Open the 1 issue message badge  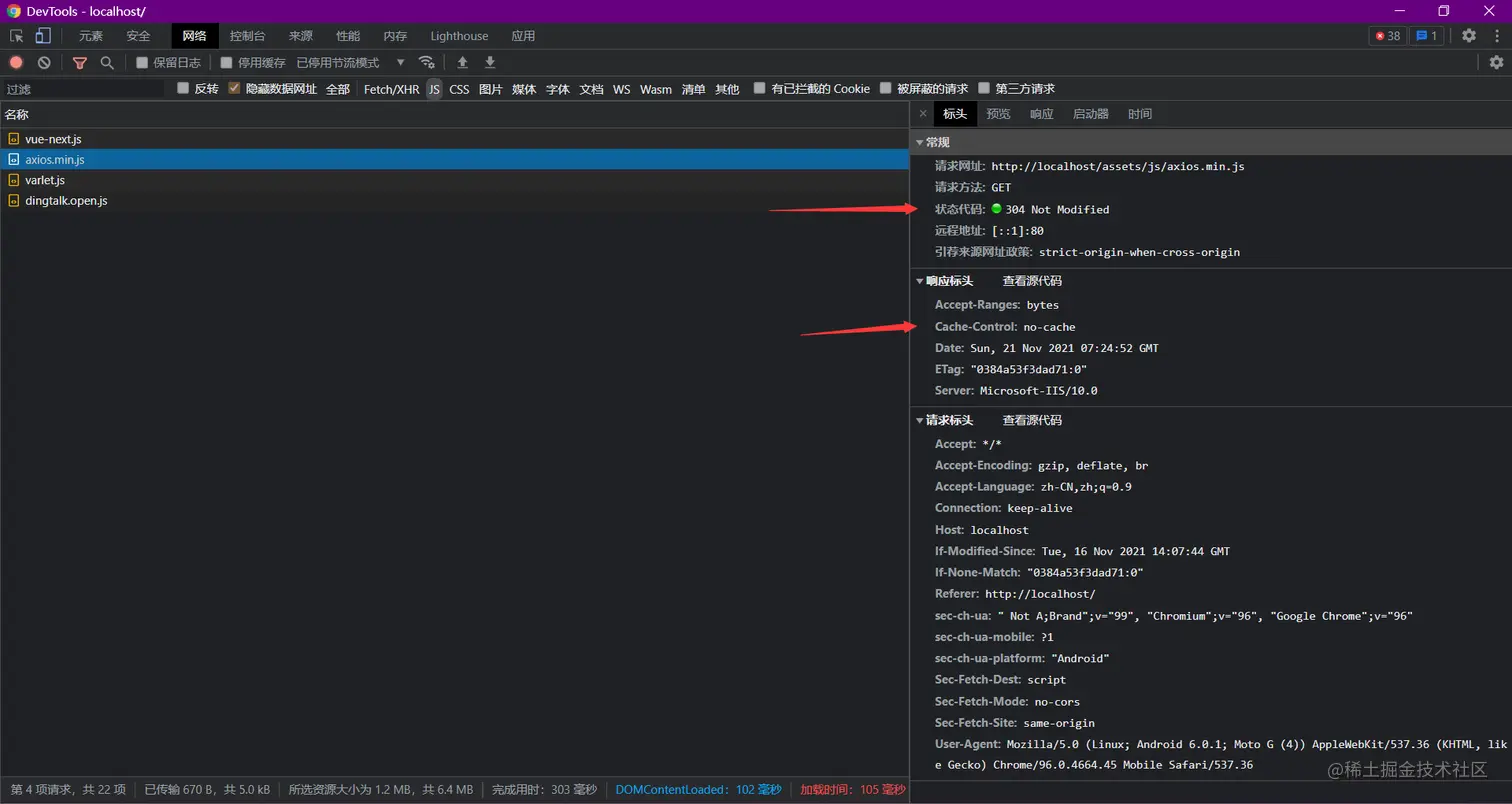click(x=1427, y=36)
